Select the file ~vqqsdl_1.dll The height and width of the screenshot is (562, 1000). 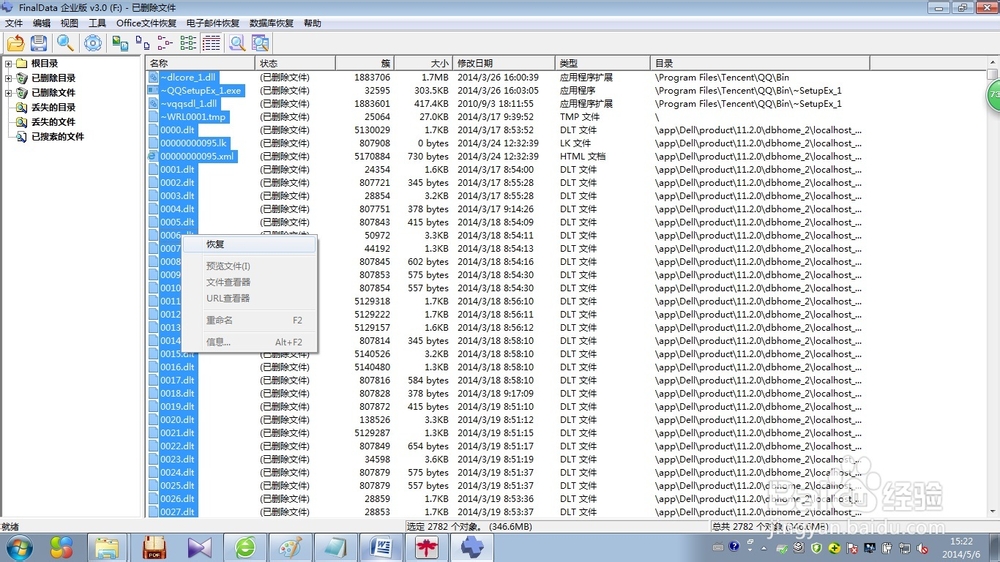tap(188, 103)
